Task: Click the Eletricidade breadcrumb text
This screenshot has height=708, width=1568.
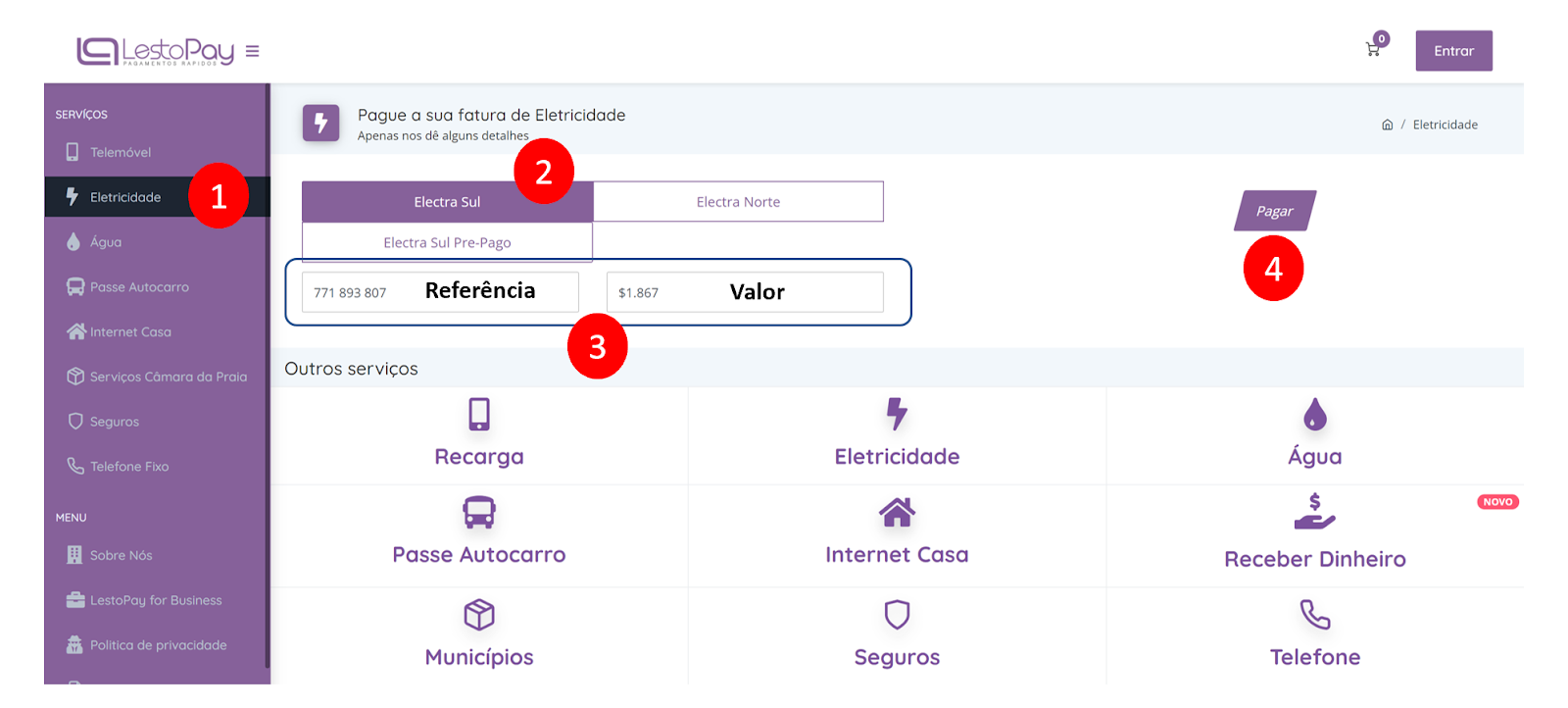Action: click(1445, 125)
